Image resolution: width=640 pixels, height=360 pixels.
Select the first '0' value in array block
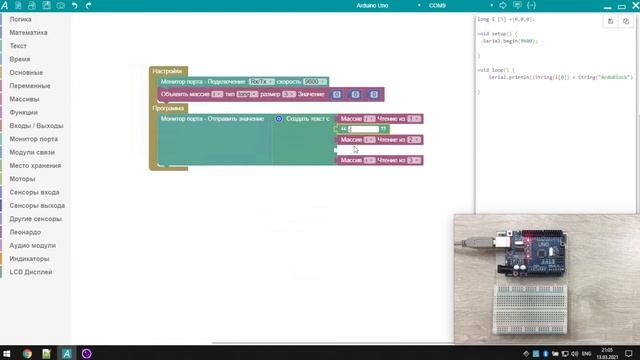pos(337,95)
